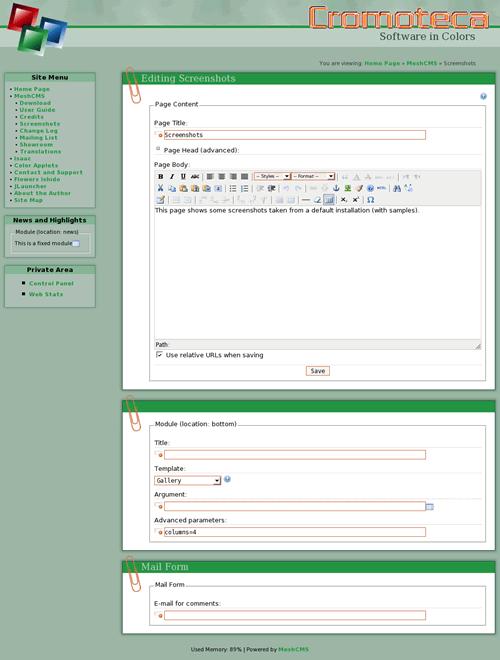Open Download in Site Menu
Image resolution: width=500 pixels, height=660 pixels.
point(35,103)
